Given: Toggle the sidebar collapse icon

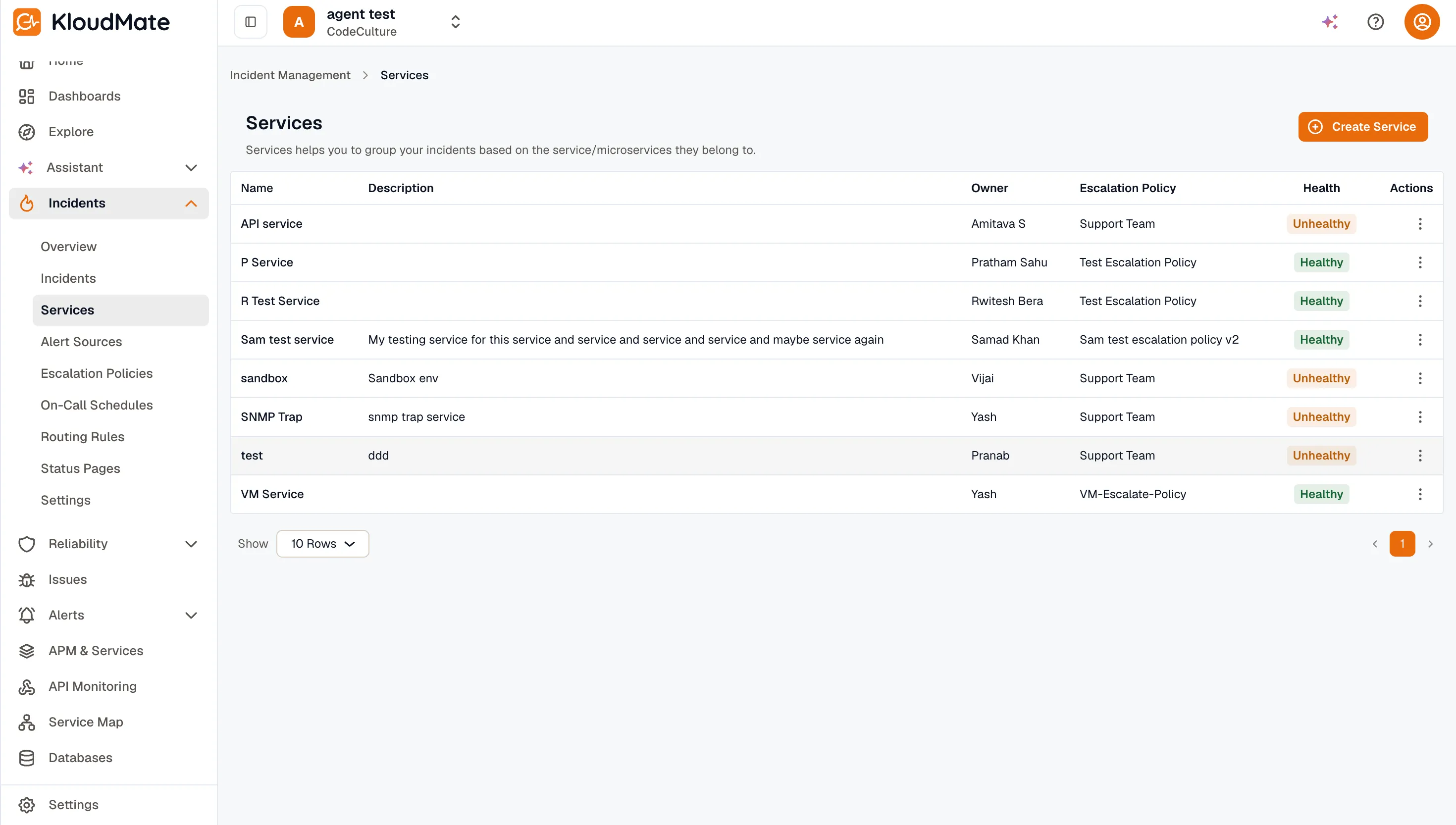Looking at the screenshot, I should (x=251, y=22).
